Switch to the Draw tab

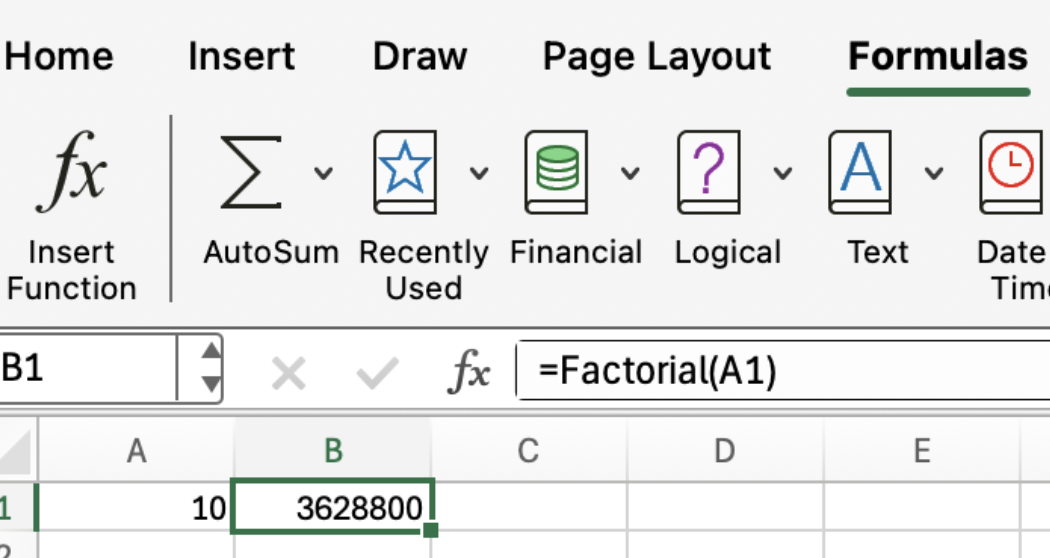420,56
